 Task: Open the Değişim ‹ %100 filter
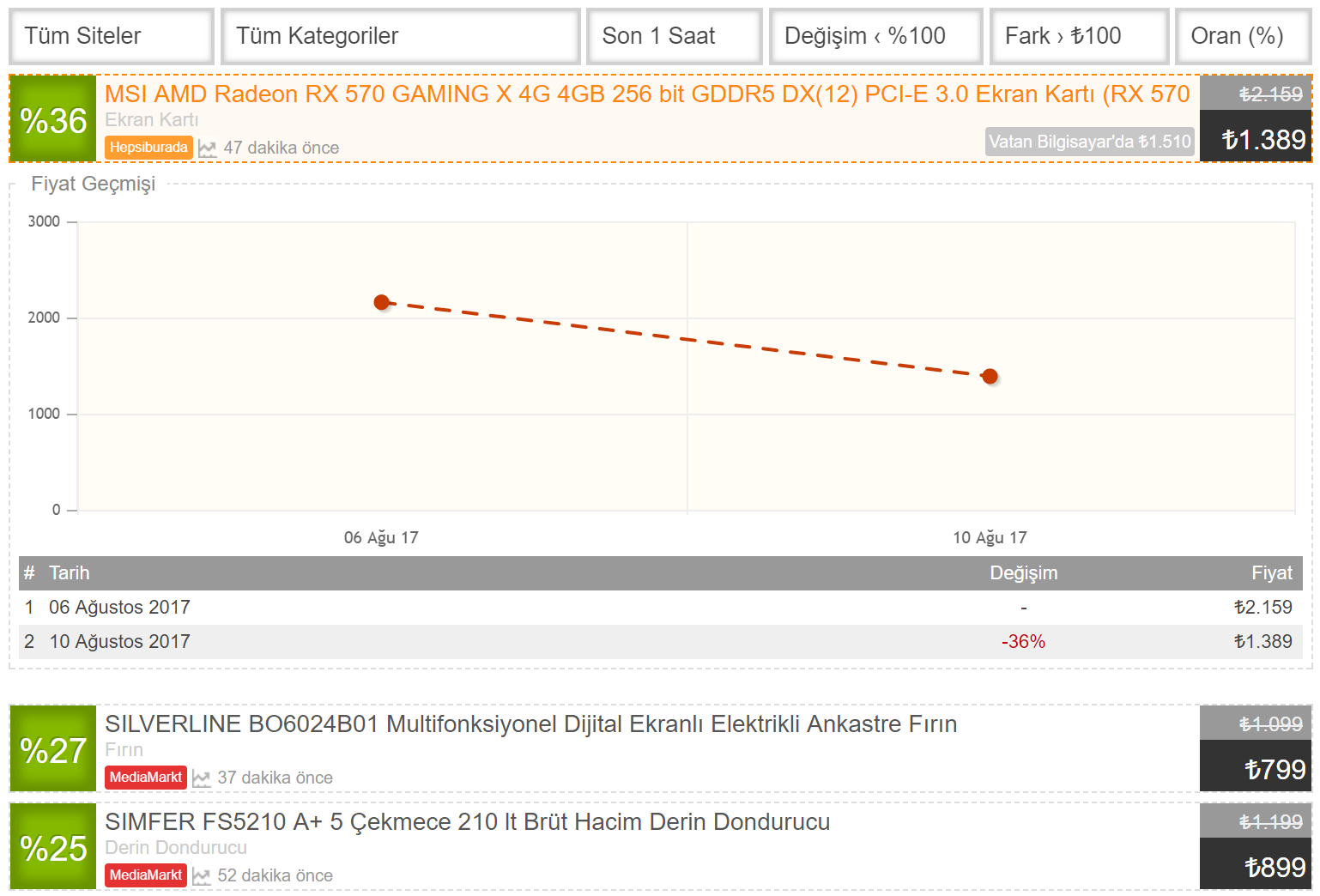coord(876,36)
